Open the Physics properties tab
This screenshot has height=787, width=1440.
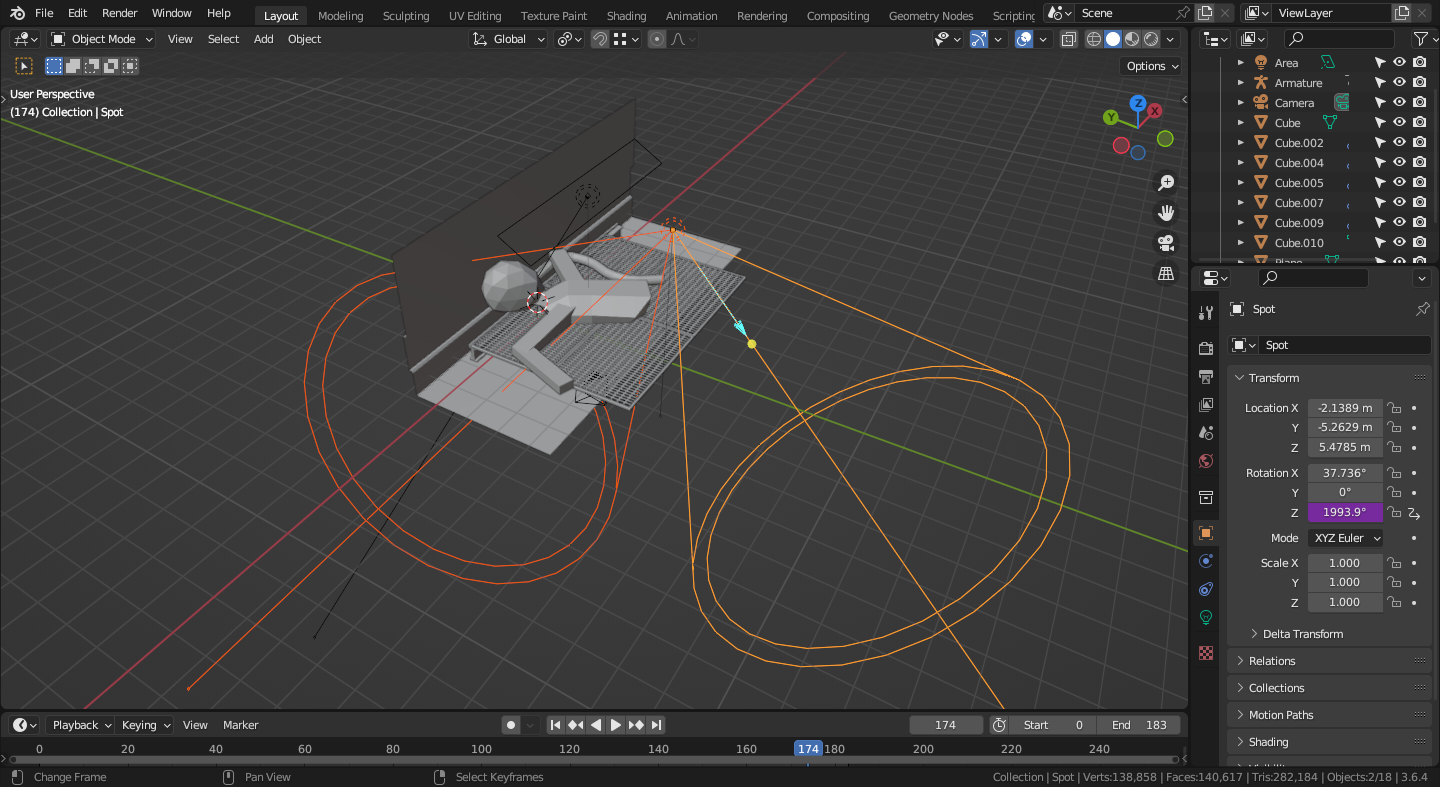(x=1206, y=561)
